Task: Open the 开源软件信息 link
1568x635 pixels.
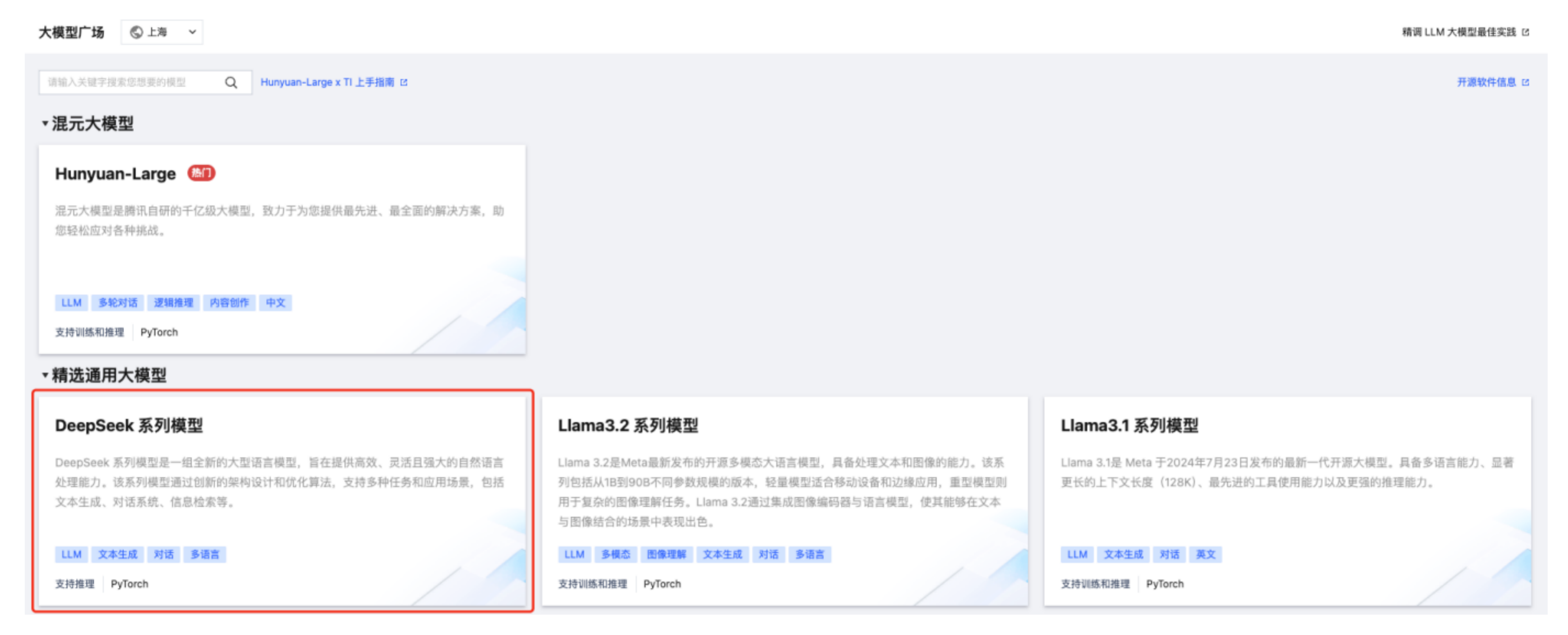Action: 1486,82
